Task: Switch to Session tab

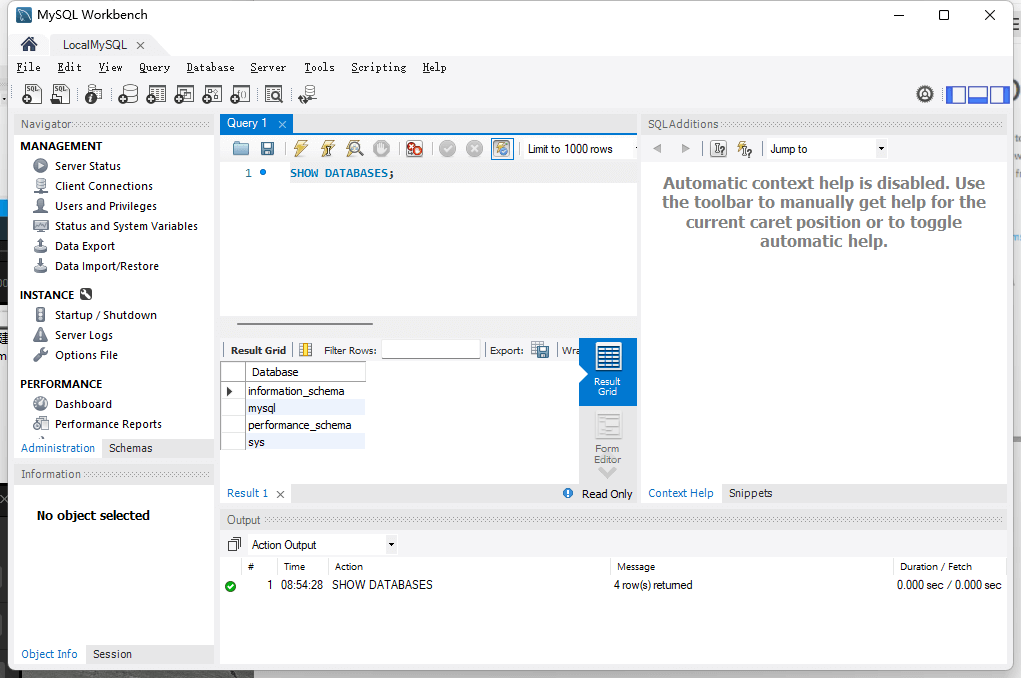Action: pos(112,654)
